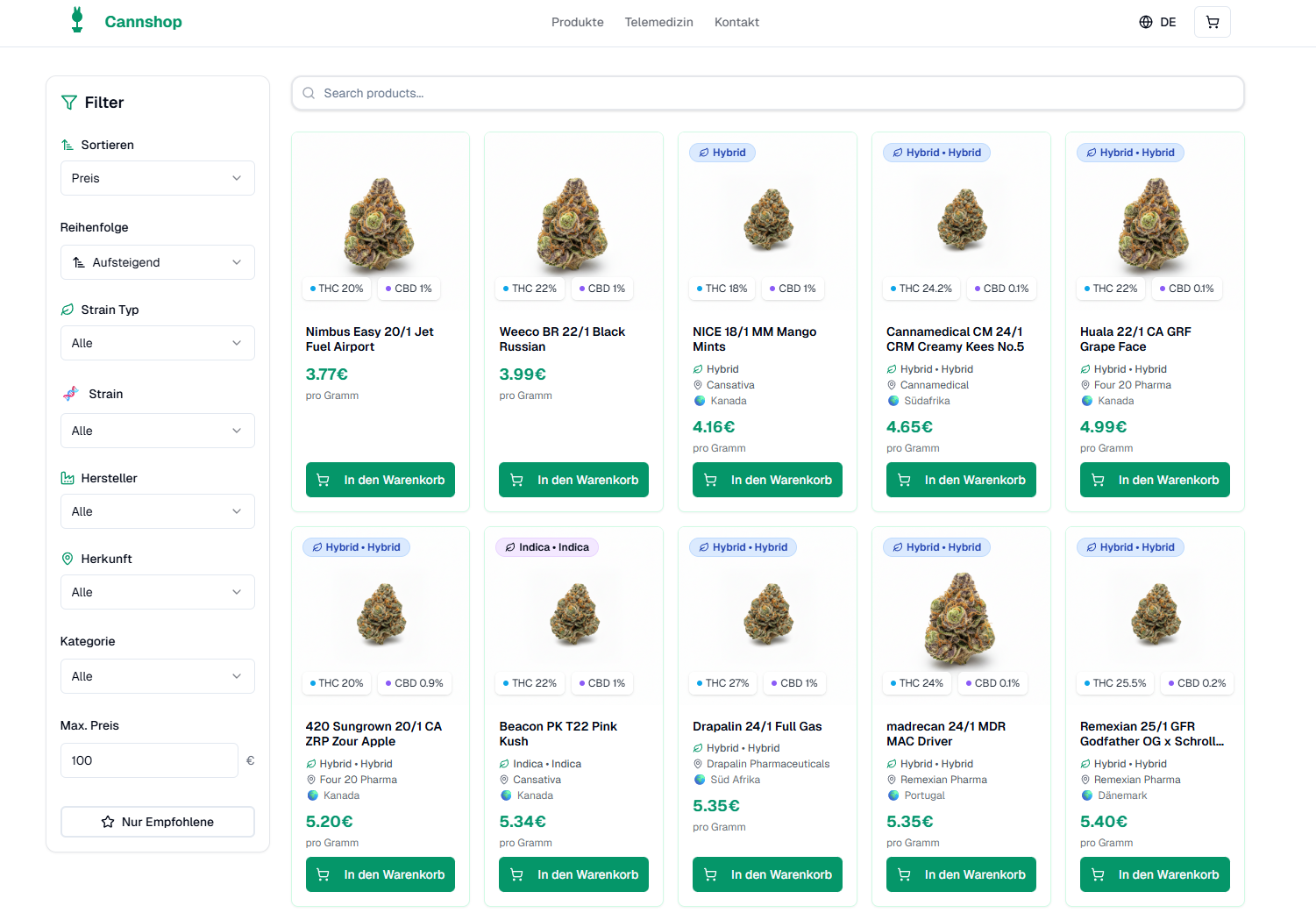Click the Max. Preis input field
The image size is (1316, 920).
[149, 760]
